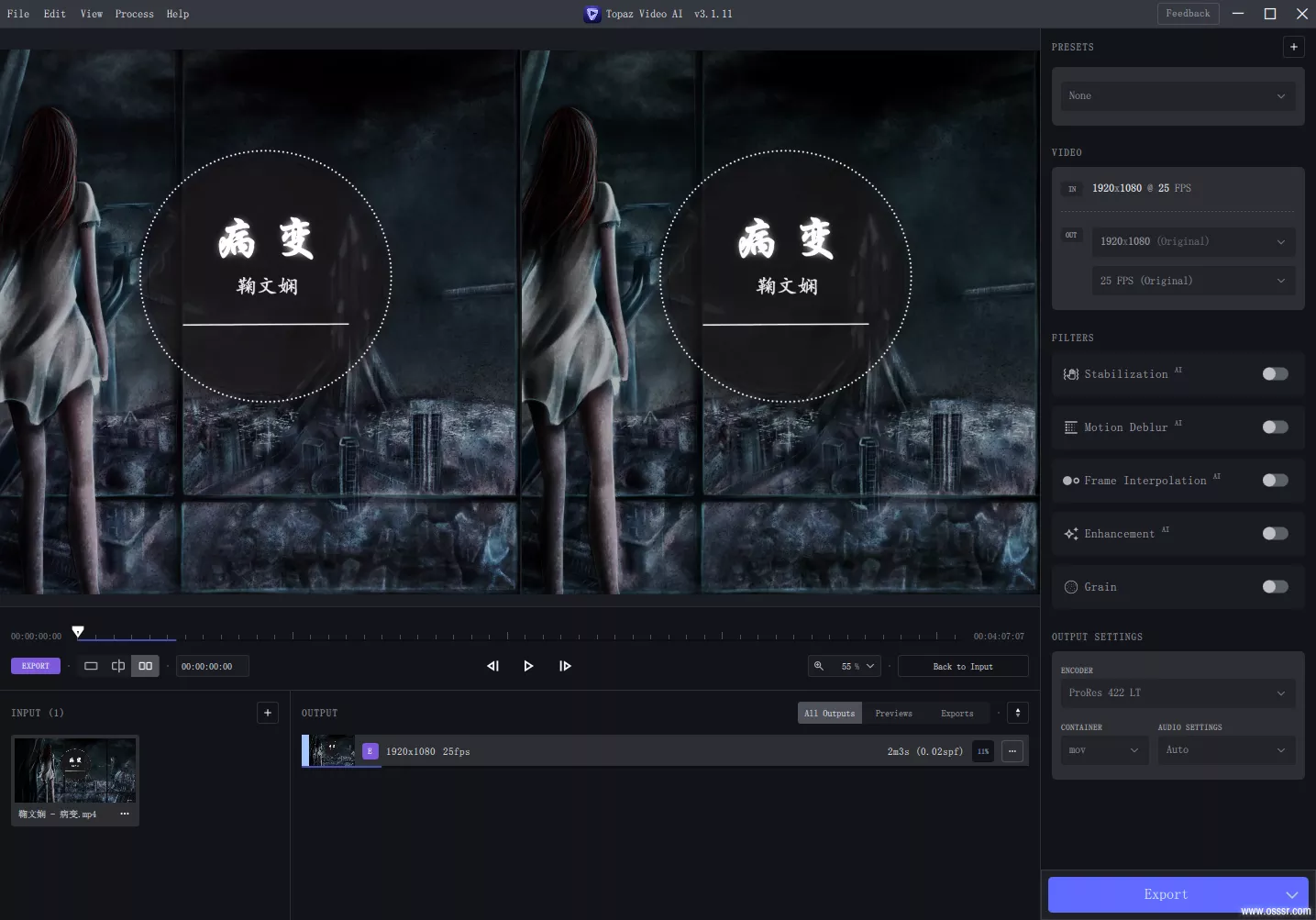Open Audio Settings dropdown set to Auto
The width and height of the screenshot is (1316, 920).
1226,749
